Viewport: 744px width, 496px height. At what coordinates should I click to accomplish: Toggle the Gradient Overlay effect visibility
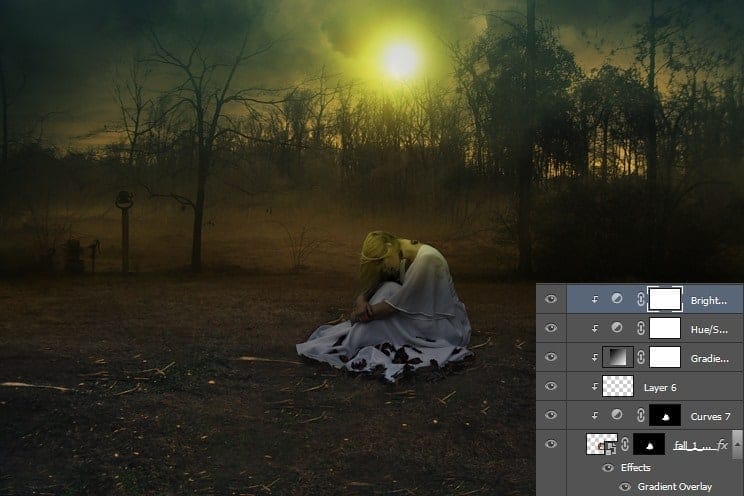coord(625,487)
